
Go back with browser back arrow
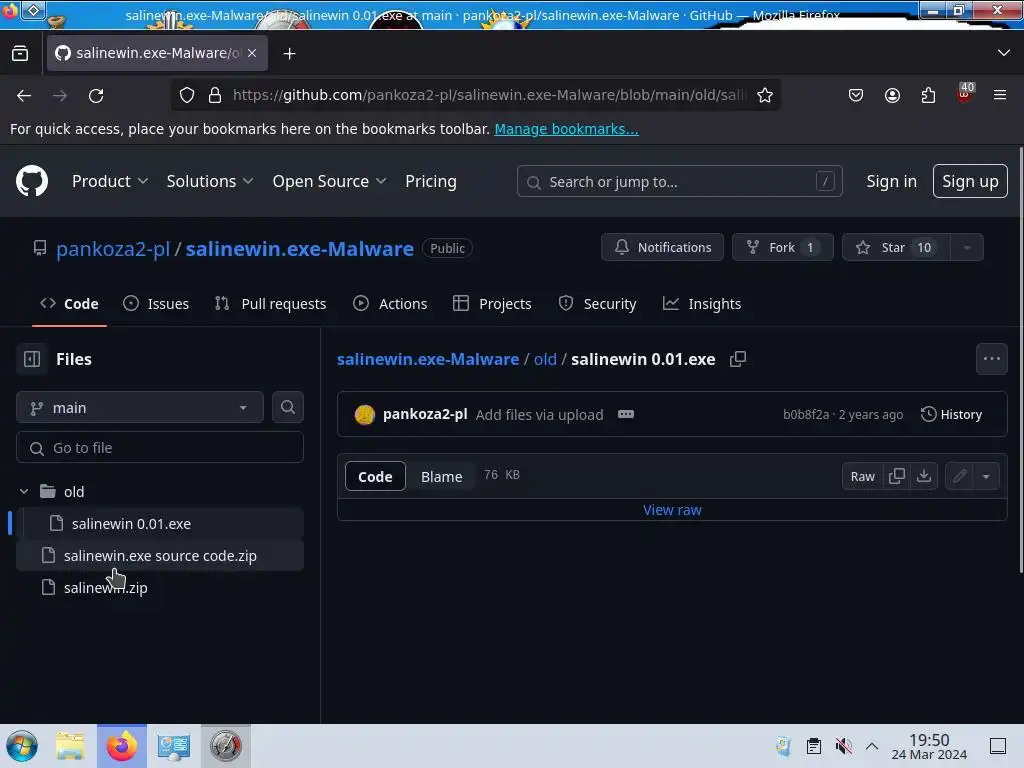[x=24, y=95]
